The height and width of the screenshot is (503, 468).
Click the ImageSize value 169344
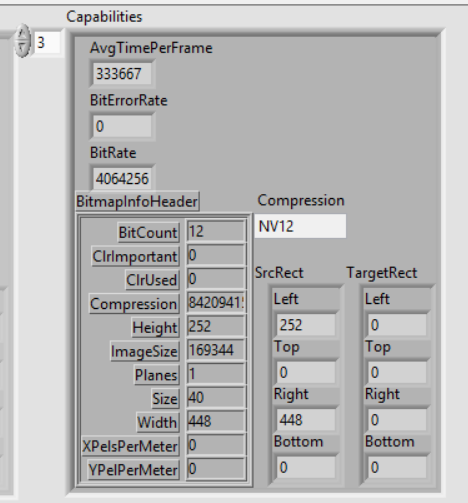click(216, 350)
